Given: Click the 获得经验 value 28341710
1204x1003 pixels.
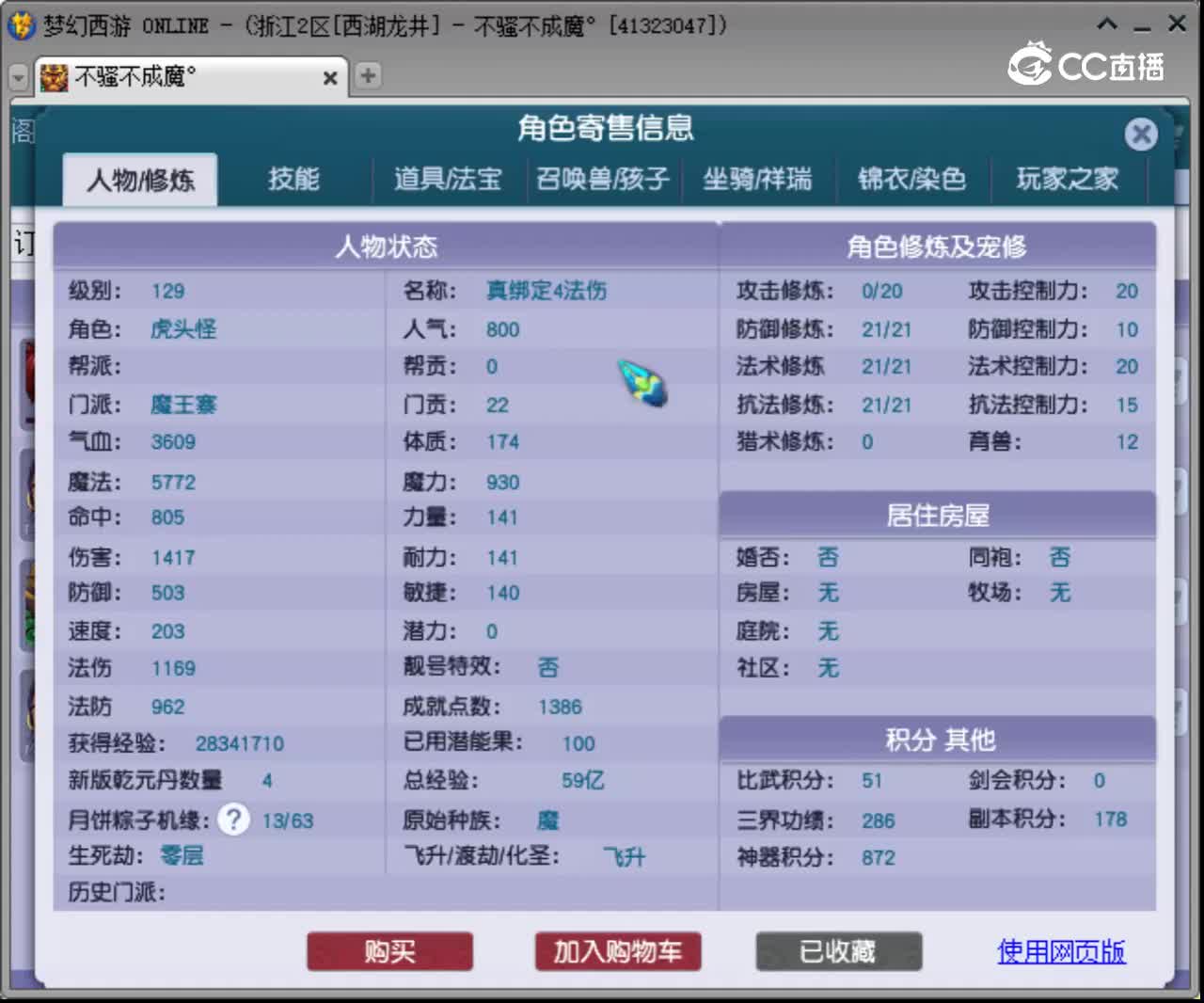Looking at the screenshot, I should pyautogui.click(x=240, y=744).
